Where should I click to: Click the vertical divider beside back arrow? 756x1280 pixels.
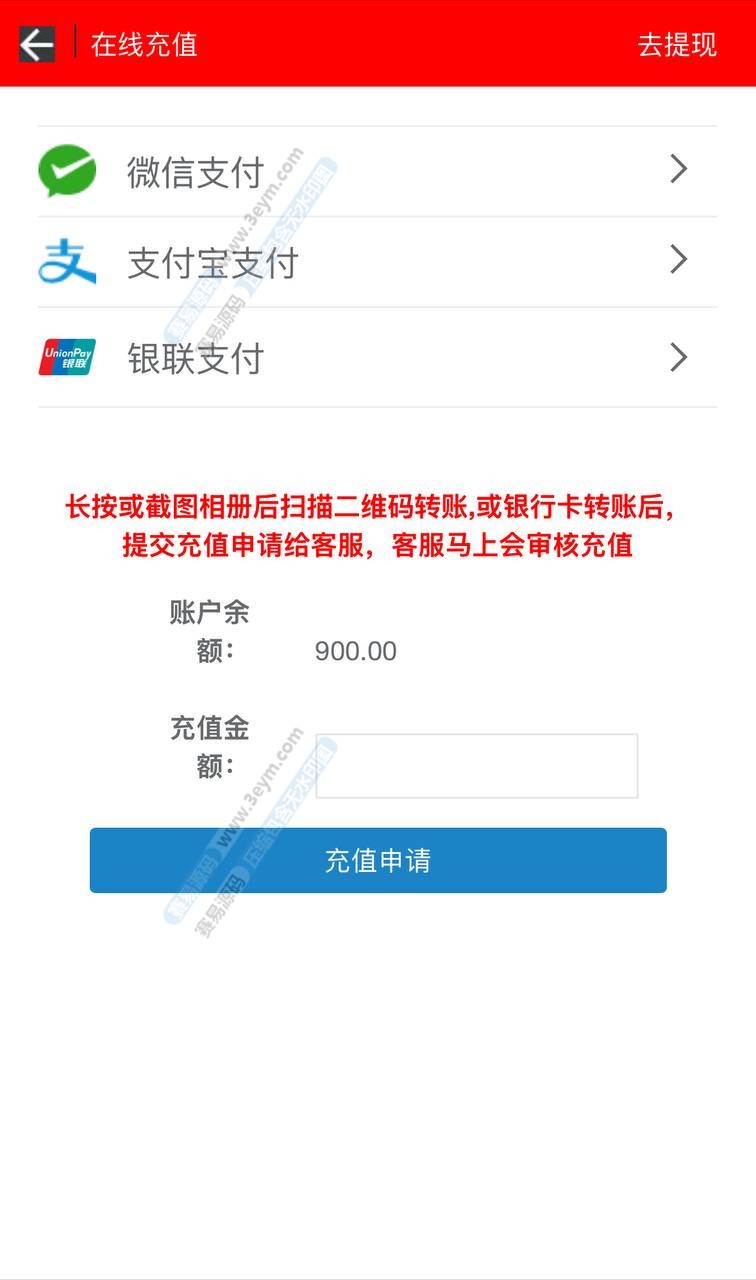pyautogui.click(x=75, y=43)
